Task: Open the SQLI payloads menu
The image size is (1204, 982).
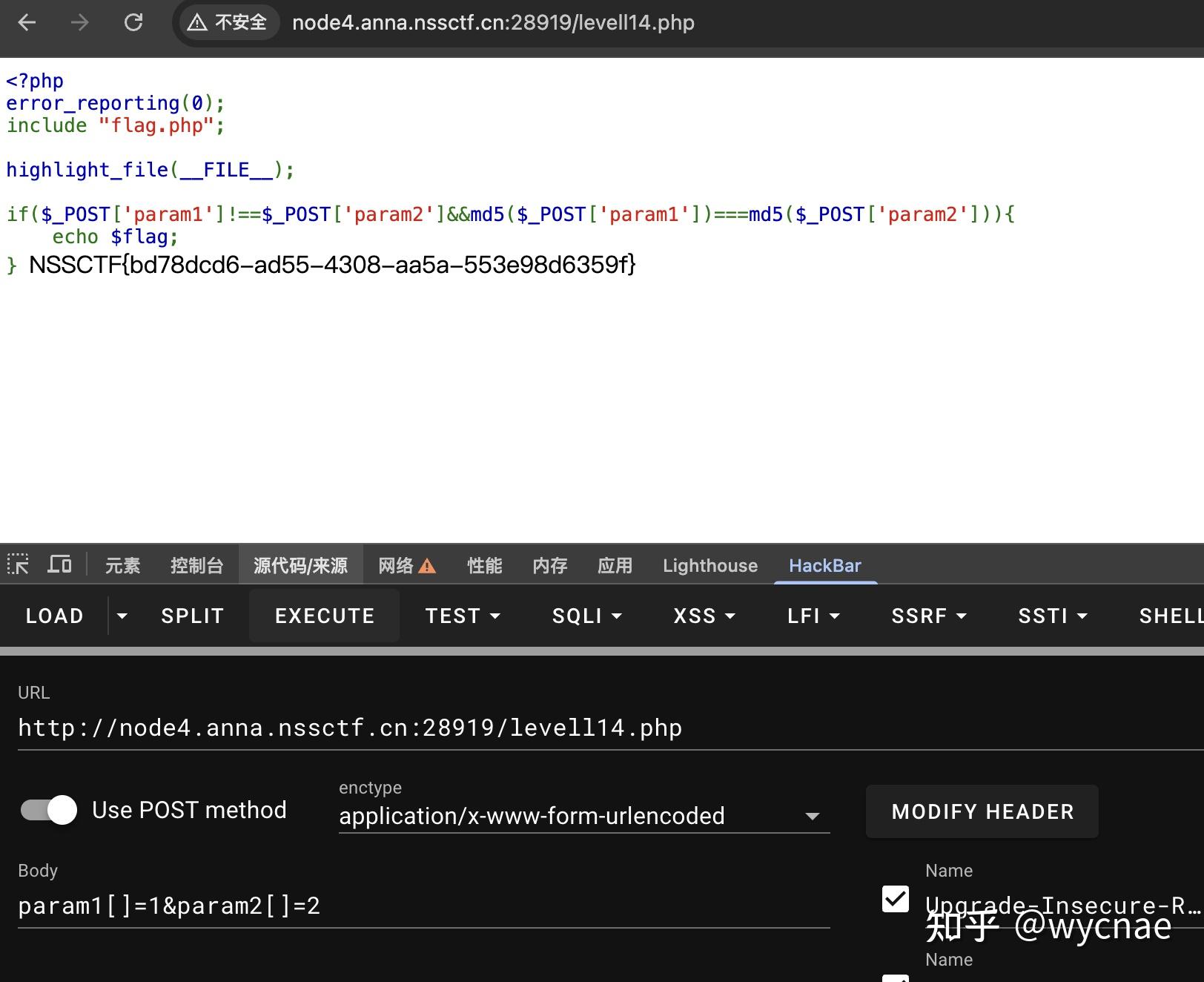Action: tap(586, 616)
